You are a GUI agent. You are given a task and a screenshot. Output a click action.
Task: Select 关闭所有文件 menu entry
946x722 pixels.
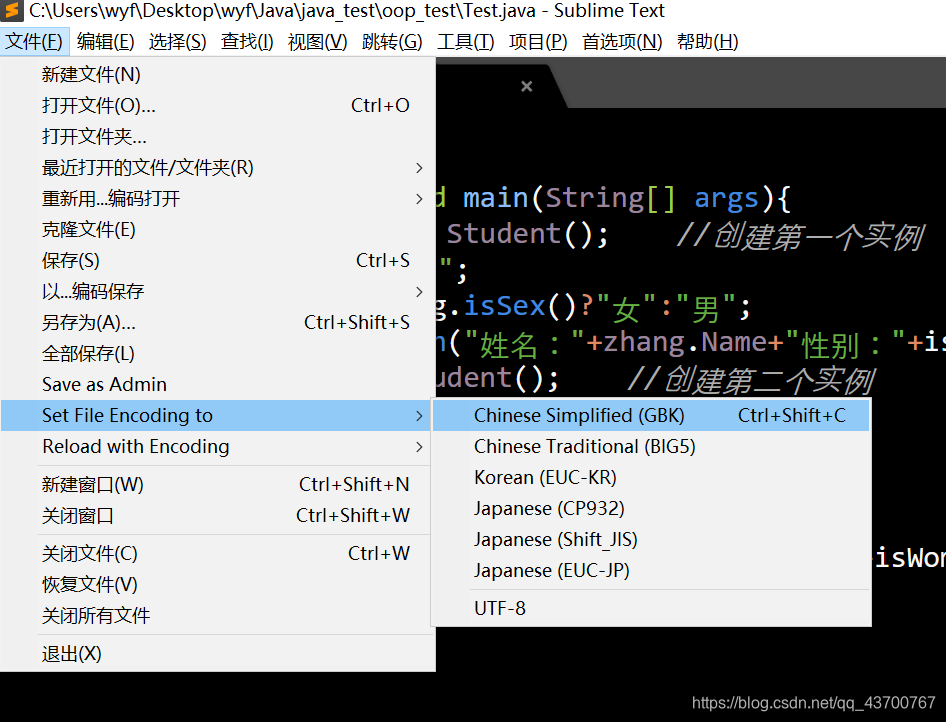click(x=217, y=616)
